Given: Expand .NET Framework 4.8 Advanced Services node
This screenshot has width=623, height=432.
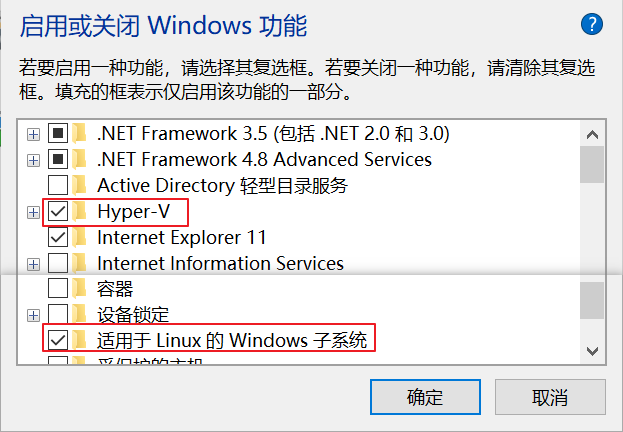Looking at the screenshot, I should tap(33, 161).
